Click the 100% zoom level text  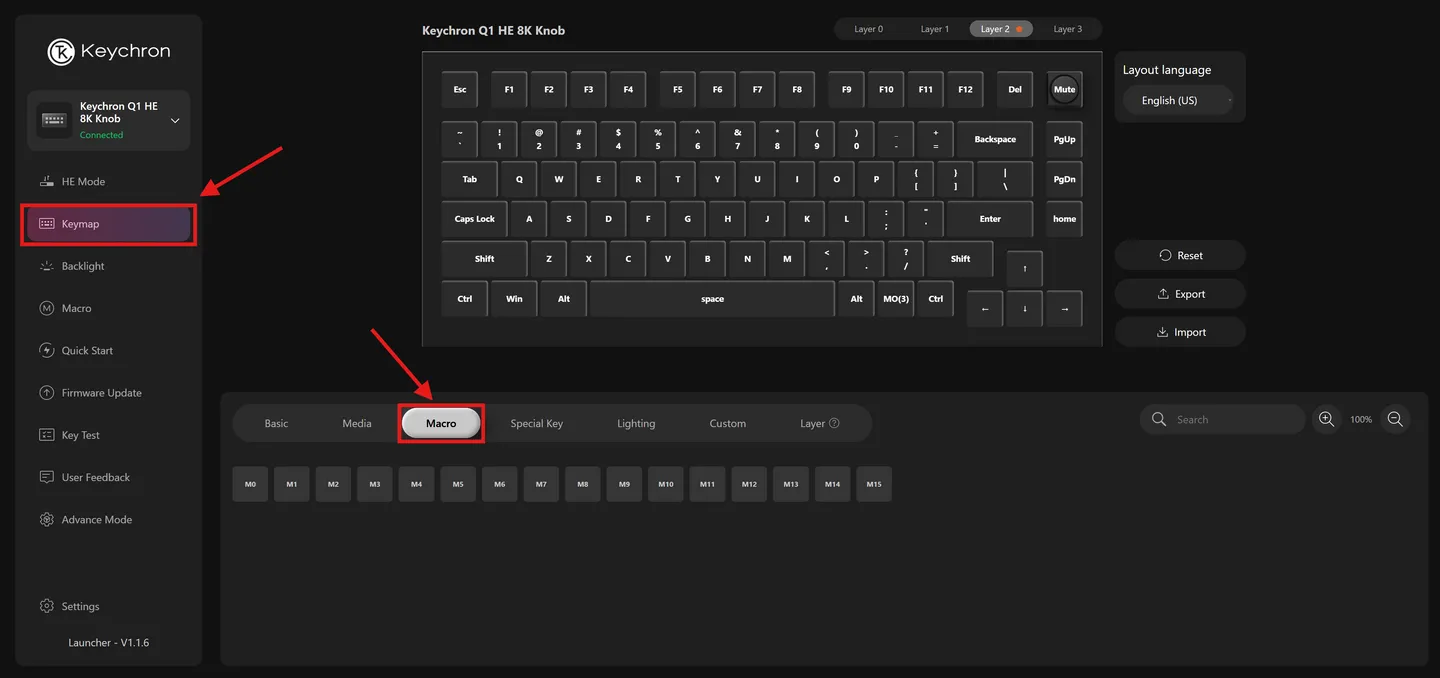click(x=1361, y=420)
